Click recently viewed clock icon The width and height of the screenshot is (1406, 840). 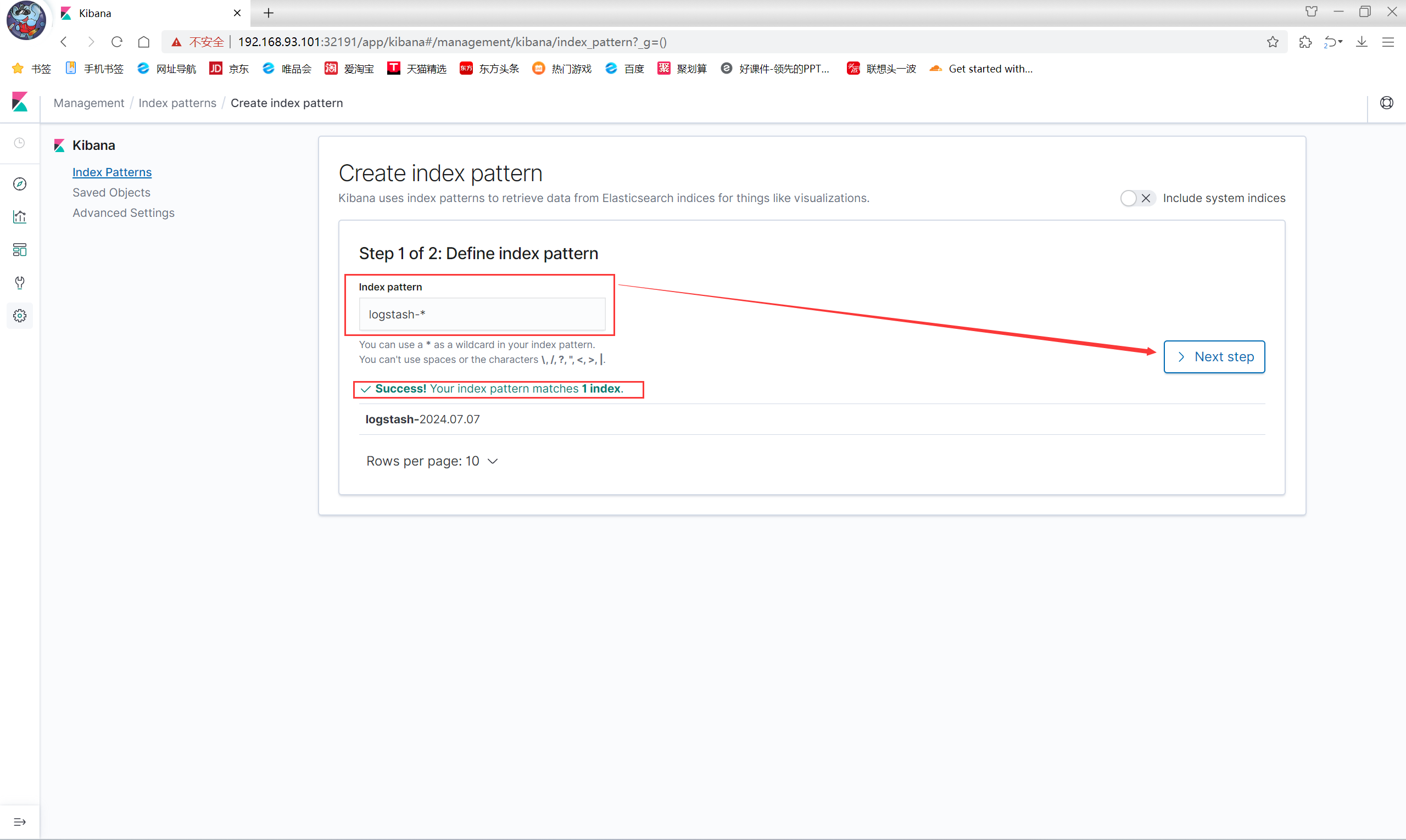[20, 143]
